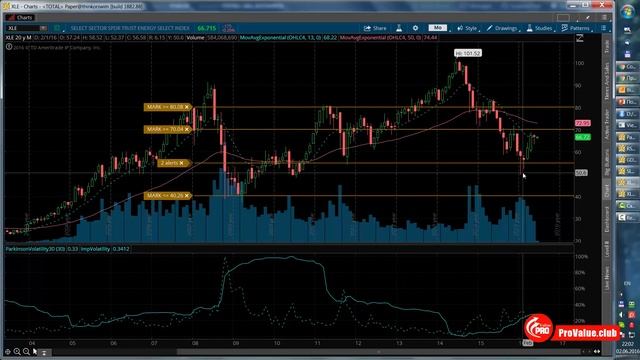Click the zoom out magnifier icon
Image resolution: width=640 pixels, height=360 pixels.
26,351
